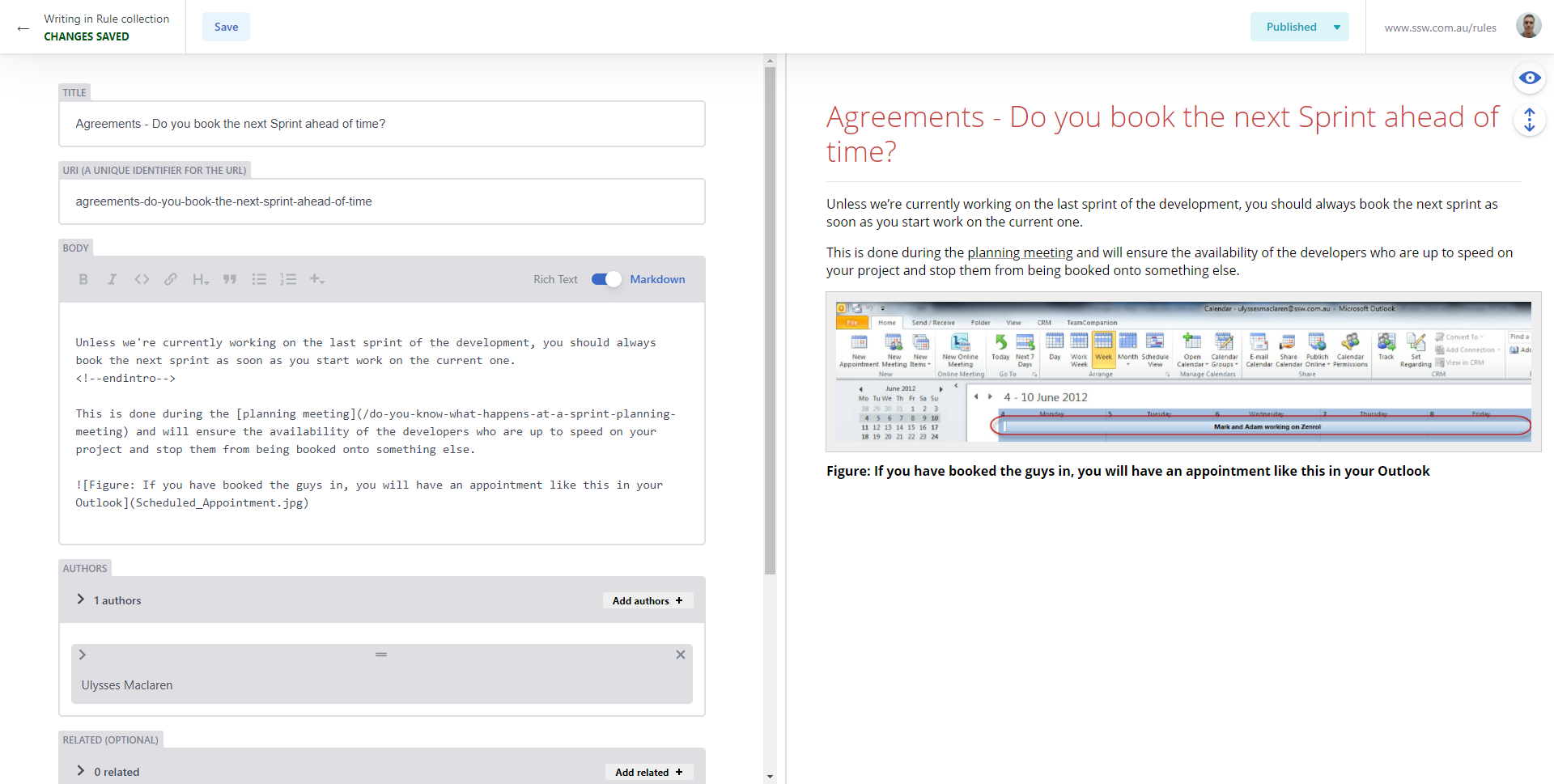Open www.ssw.com.au/rules link
This screenshot has height=784, width=1554.
[1440, 28]
